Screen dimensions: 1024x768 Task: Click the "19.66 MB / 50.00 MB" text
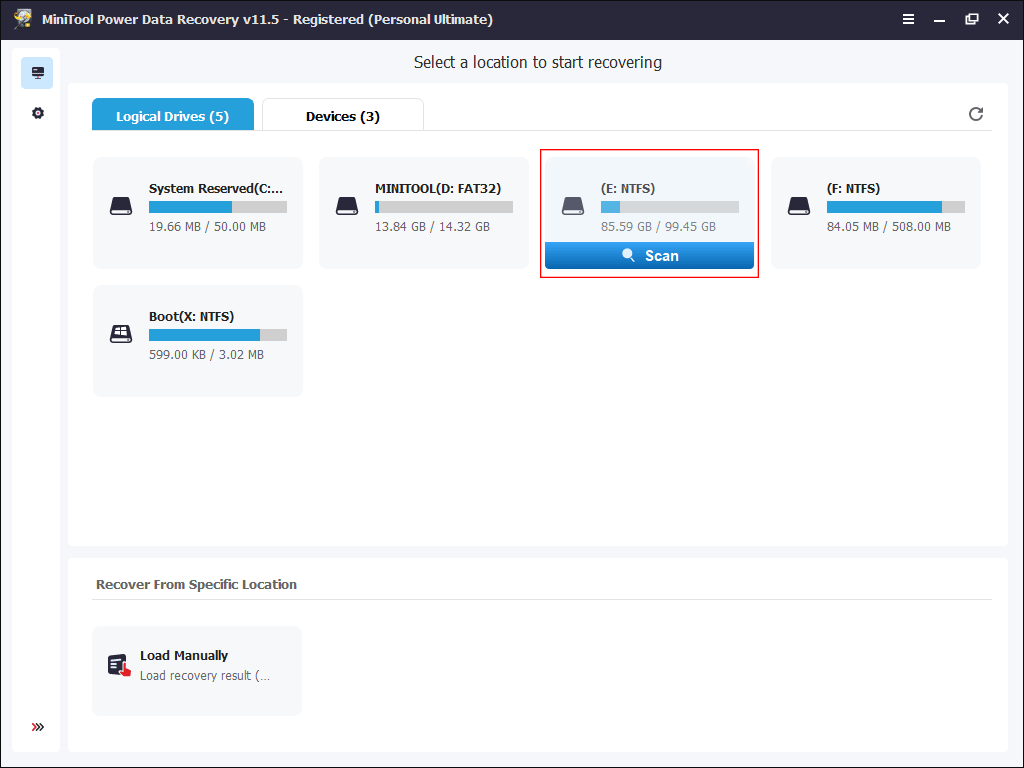tap(207, 227)
